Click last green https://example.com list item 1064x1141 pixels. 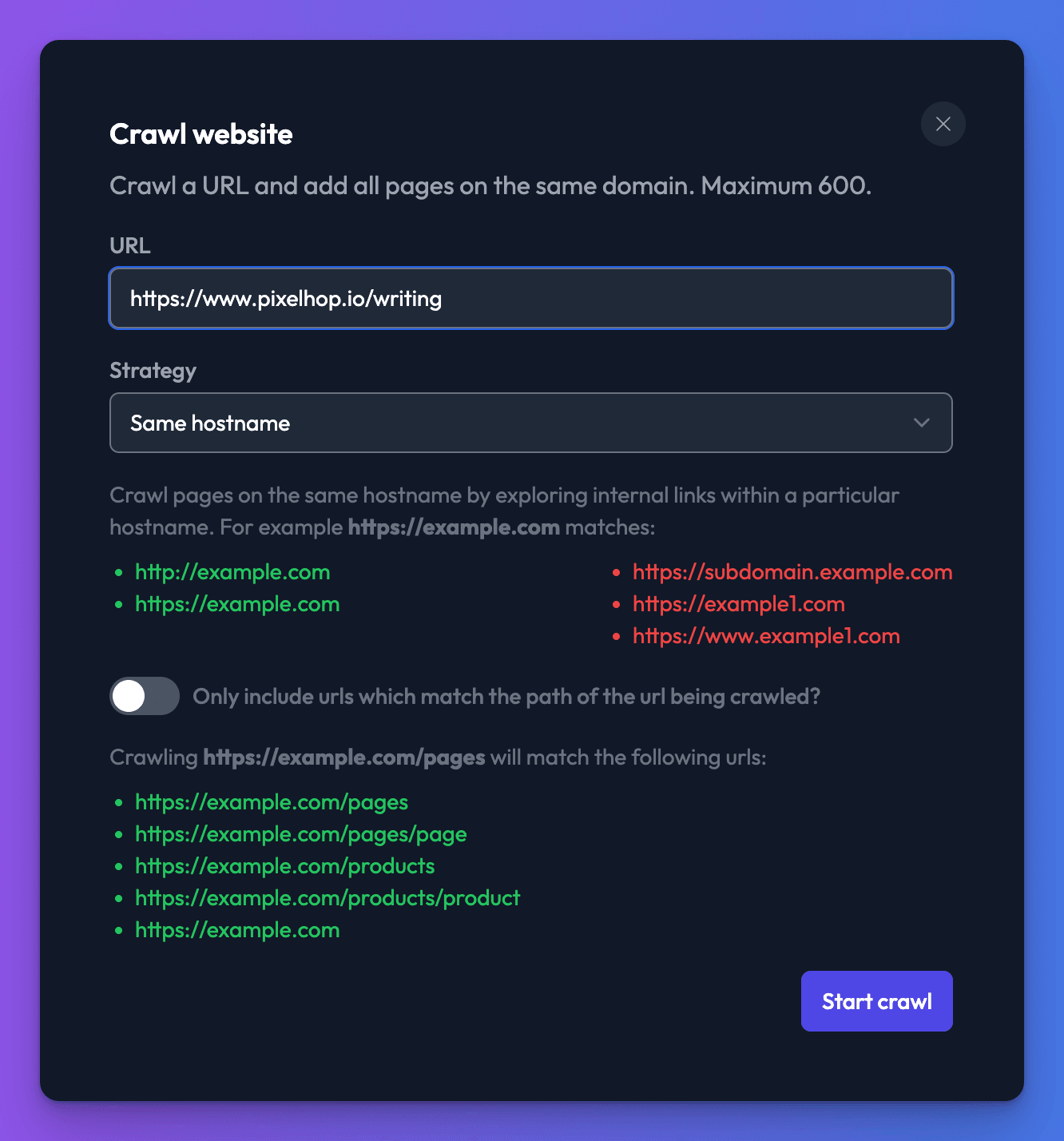(237, 930)
